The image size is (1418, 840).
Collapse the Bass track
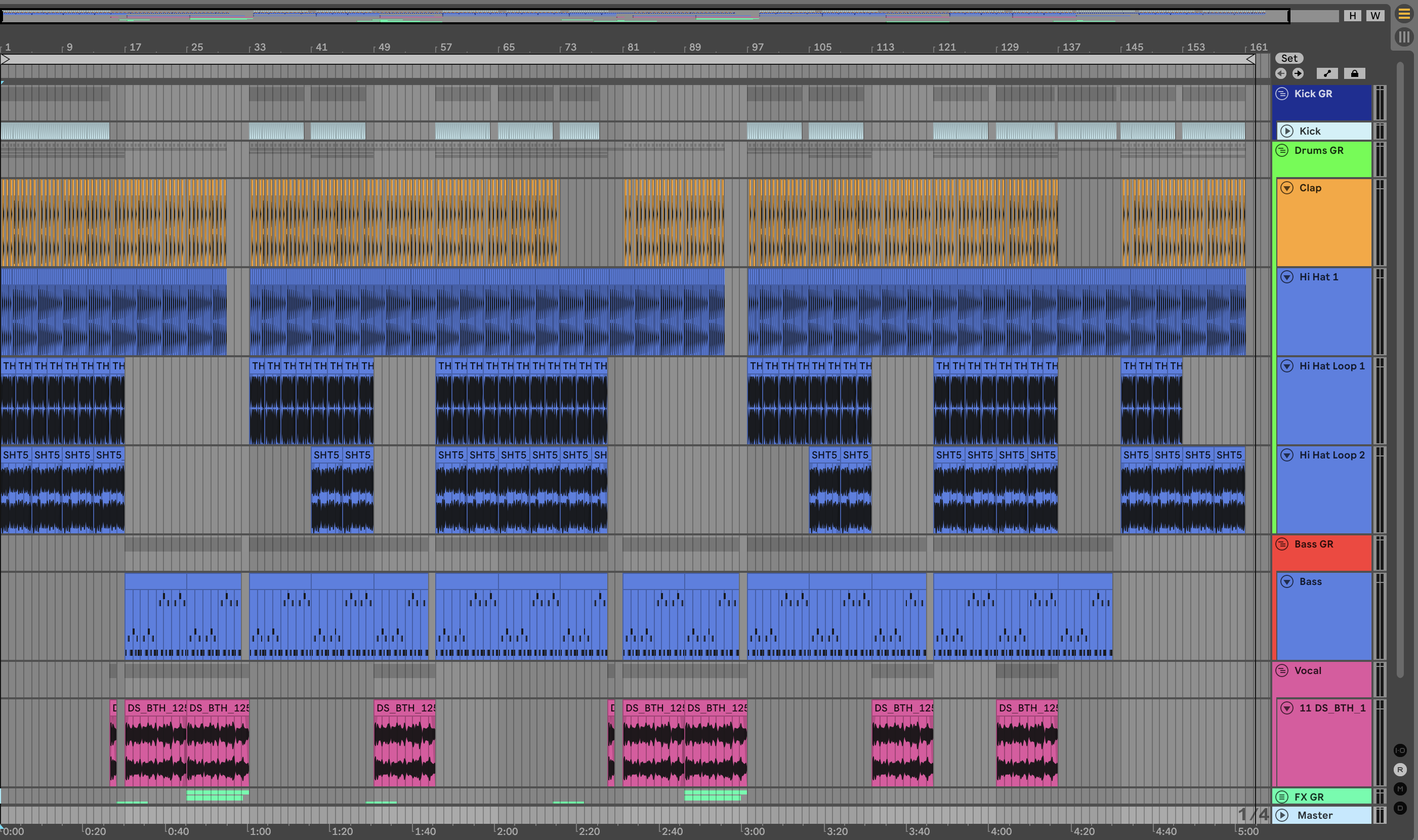coord(1286,582)
